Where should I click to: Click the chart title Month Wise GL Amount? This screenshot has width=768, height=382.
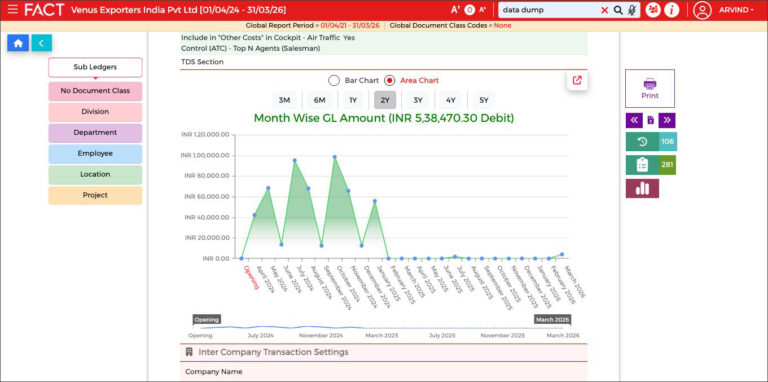click(384, 118)
